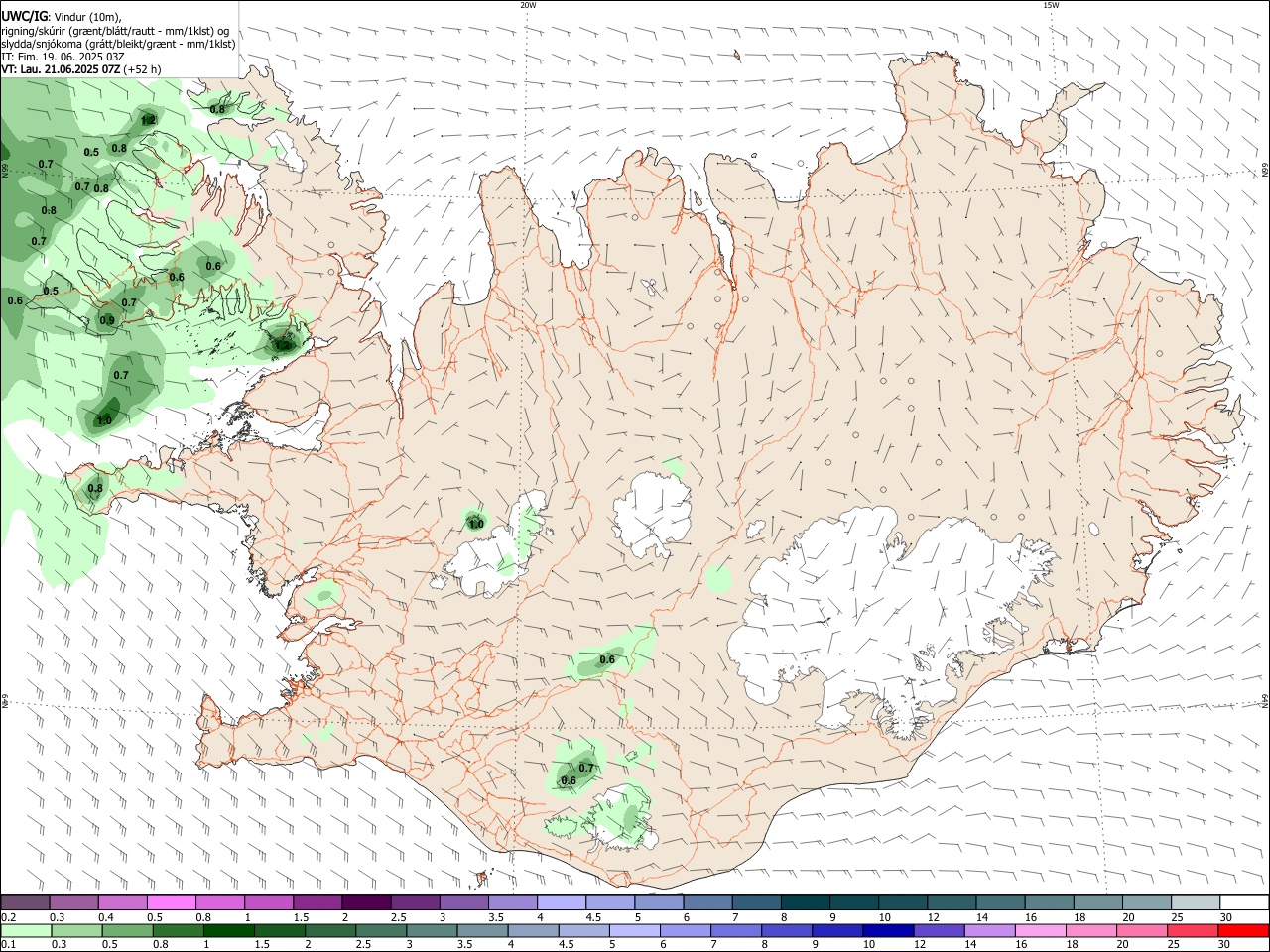Click the snow legend swatch between 12 and 14
This screenshot has width=1270, height=952.
pos(952,903)
